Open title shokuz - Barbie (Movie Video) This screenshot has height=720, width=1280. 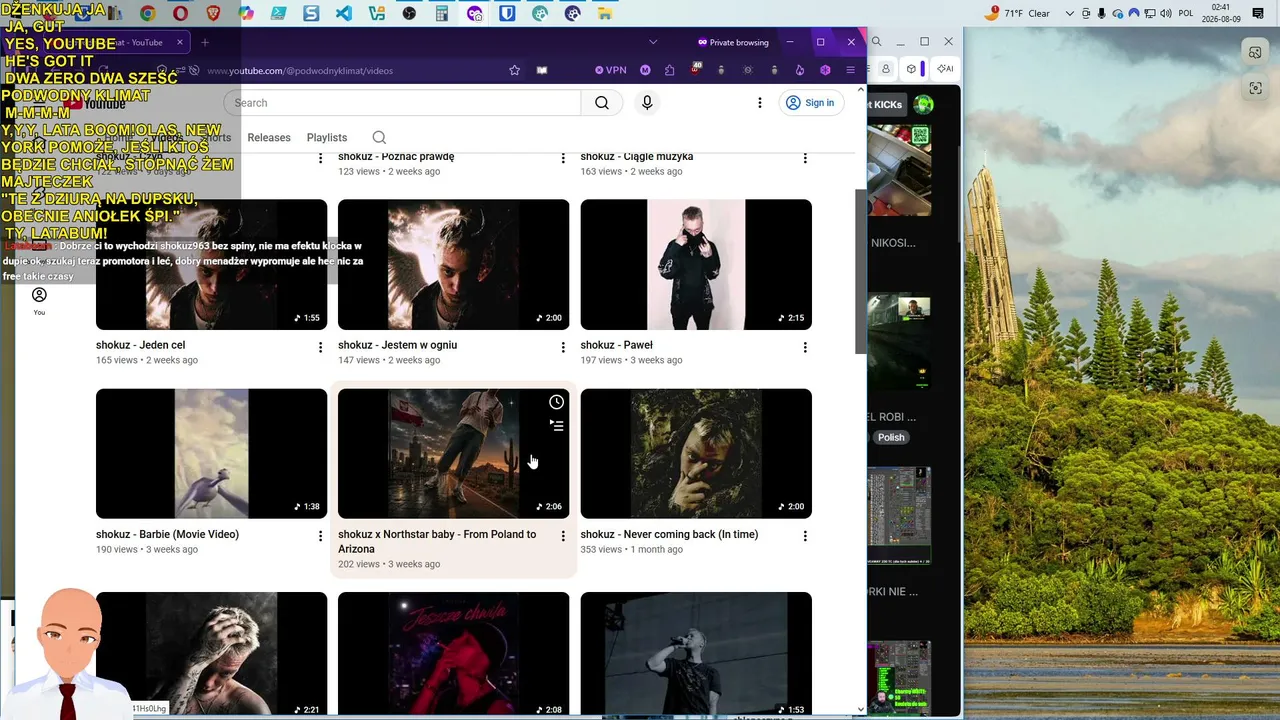167,534
